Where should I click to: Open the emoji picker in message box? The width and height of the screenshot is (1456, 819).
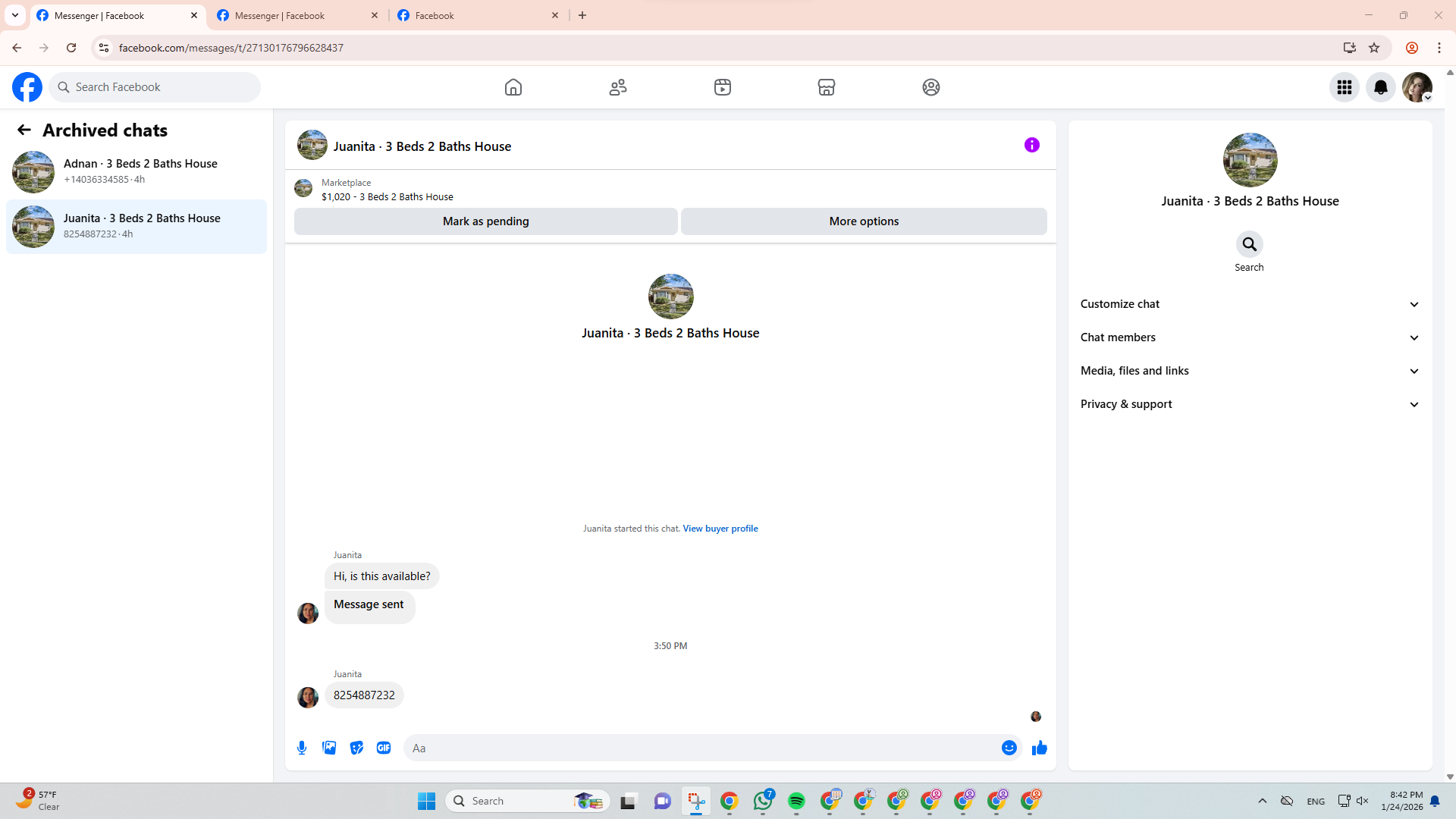(1009, 748)
